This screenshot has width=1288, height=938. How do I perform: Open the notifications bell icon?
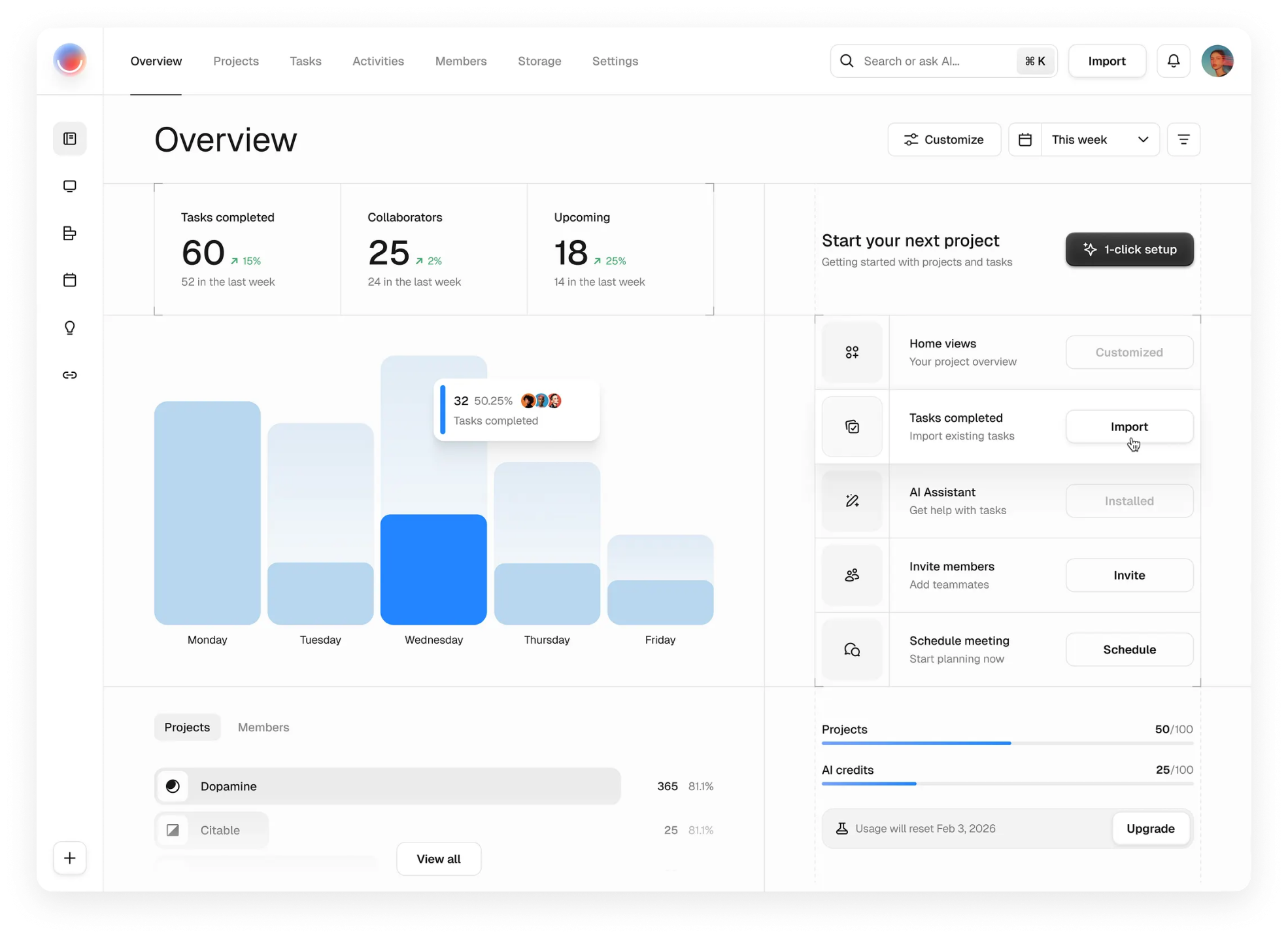(x=1173, y=60)
